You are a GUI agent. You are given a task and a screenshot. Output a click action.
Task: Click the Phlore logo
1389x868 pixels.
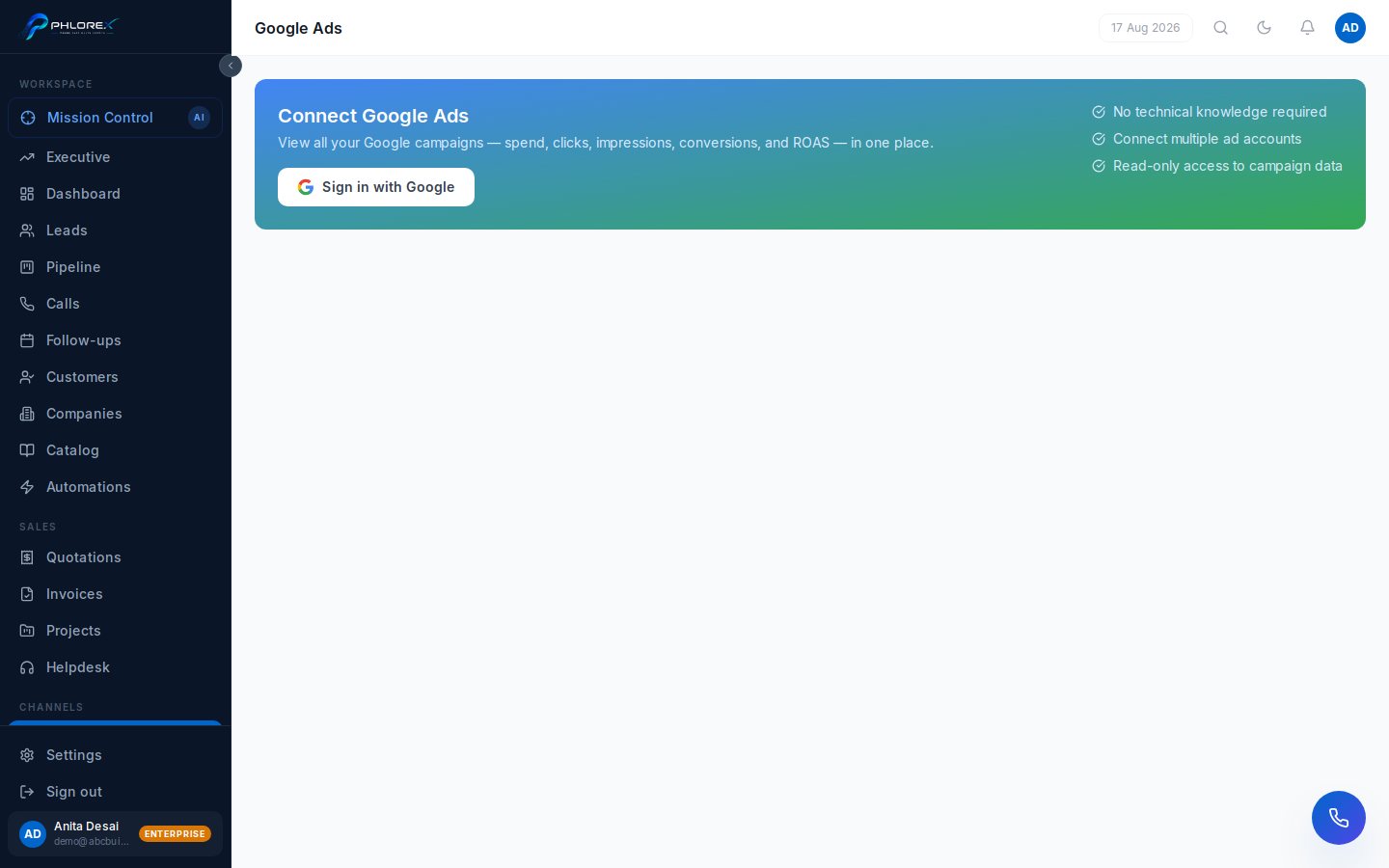[x=68, y=26]
